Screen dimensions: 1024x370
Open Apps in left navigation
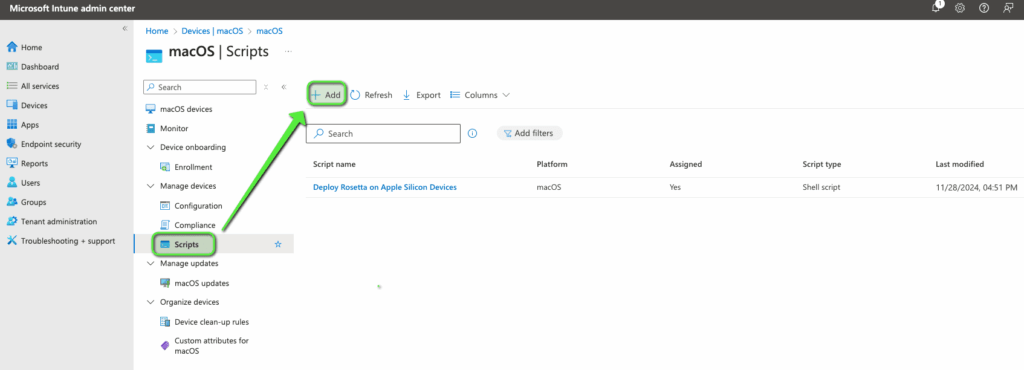coord(22,125)
